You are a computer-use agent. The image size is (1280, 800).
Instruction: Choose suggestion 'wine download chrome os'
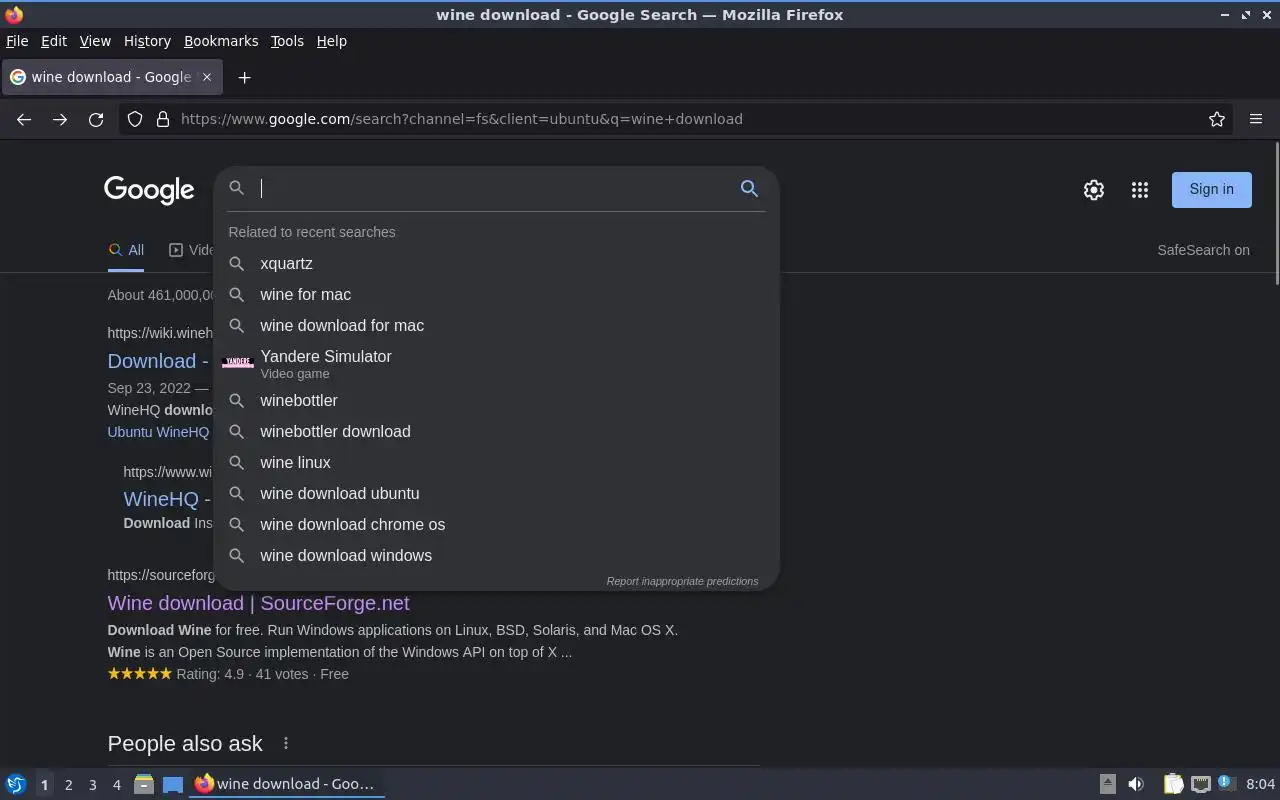point(496,524)
